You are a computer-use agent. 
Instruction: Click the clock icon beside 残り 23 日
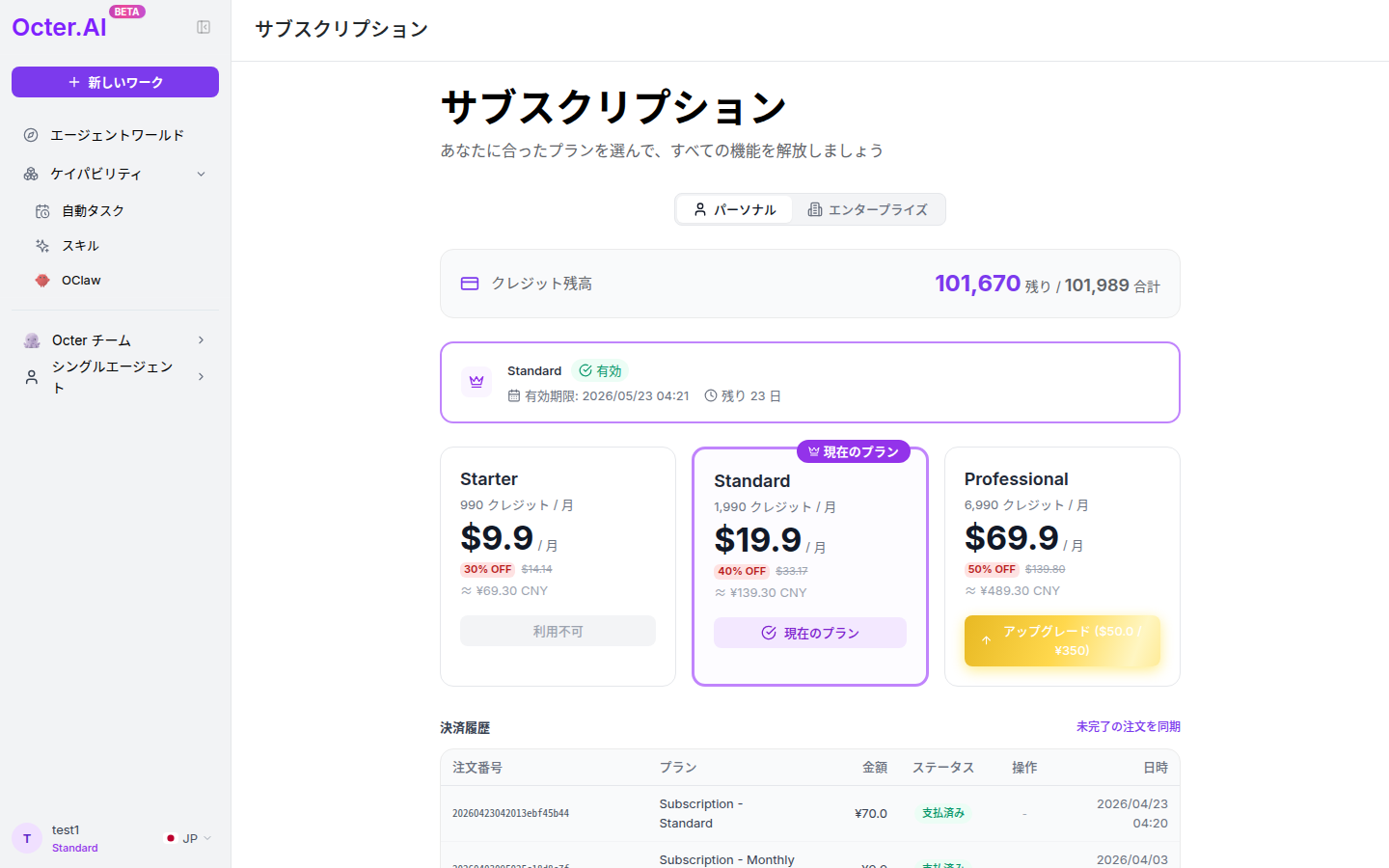pos(711,395)
